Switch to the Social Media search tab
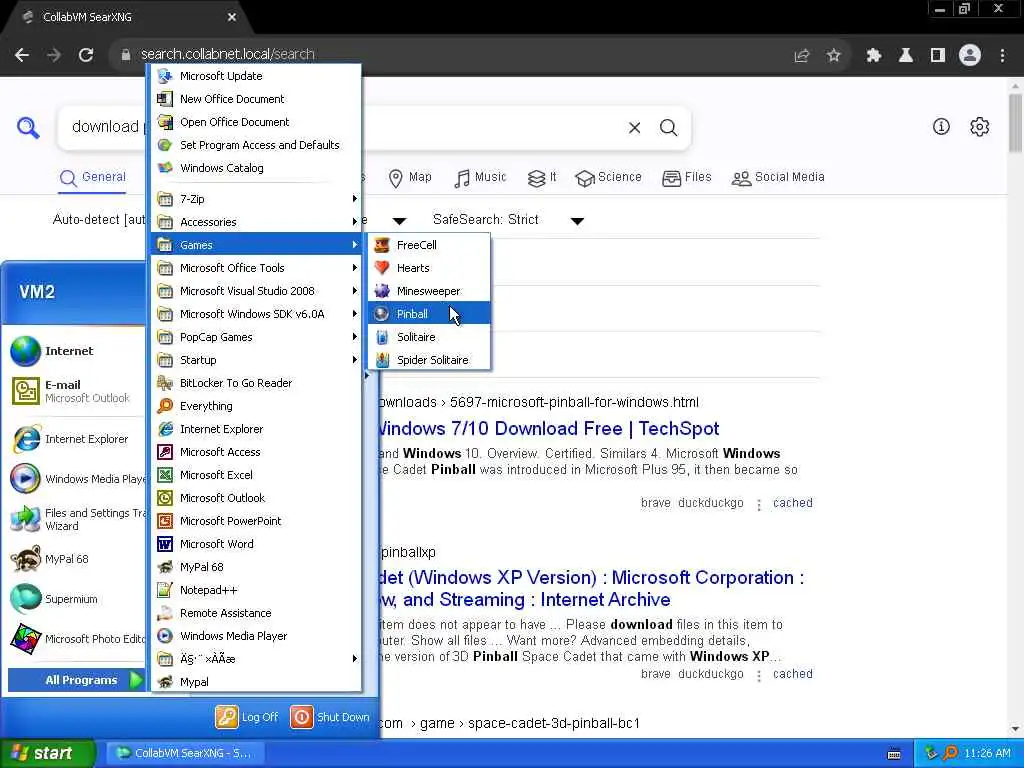This screenshot has width=1024, height=768. [778, 178]
